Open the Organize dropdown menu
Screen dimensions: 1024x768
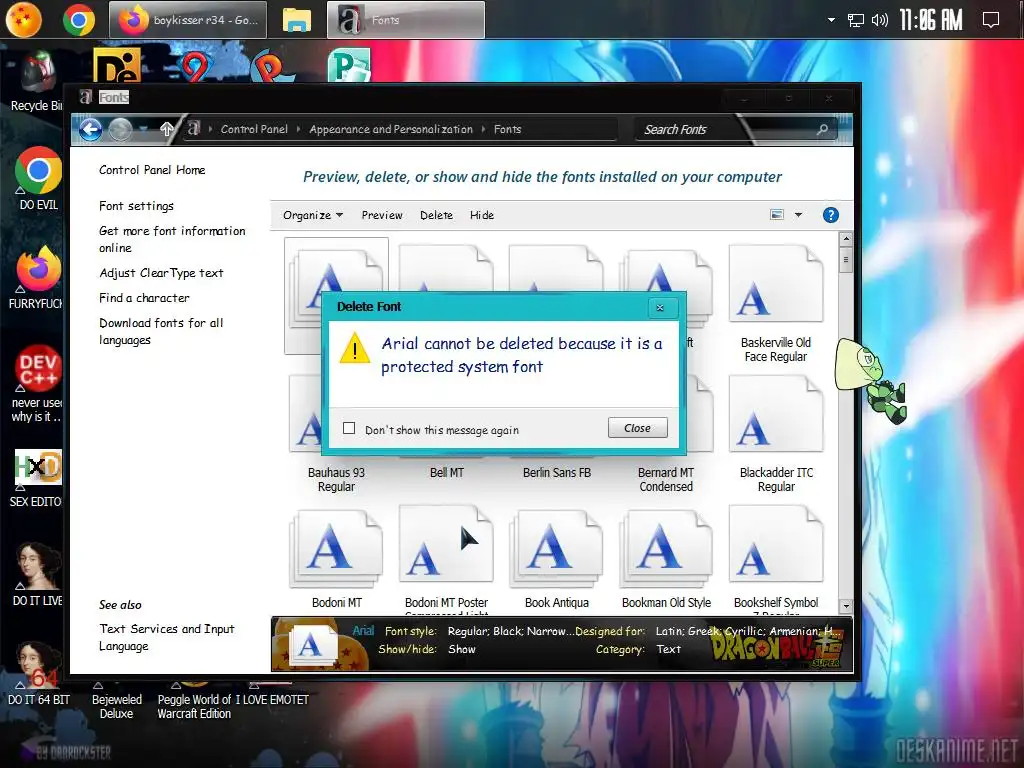[313, 215]
